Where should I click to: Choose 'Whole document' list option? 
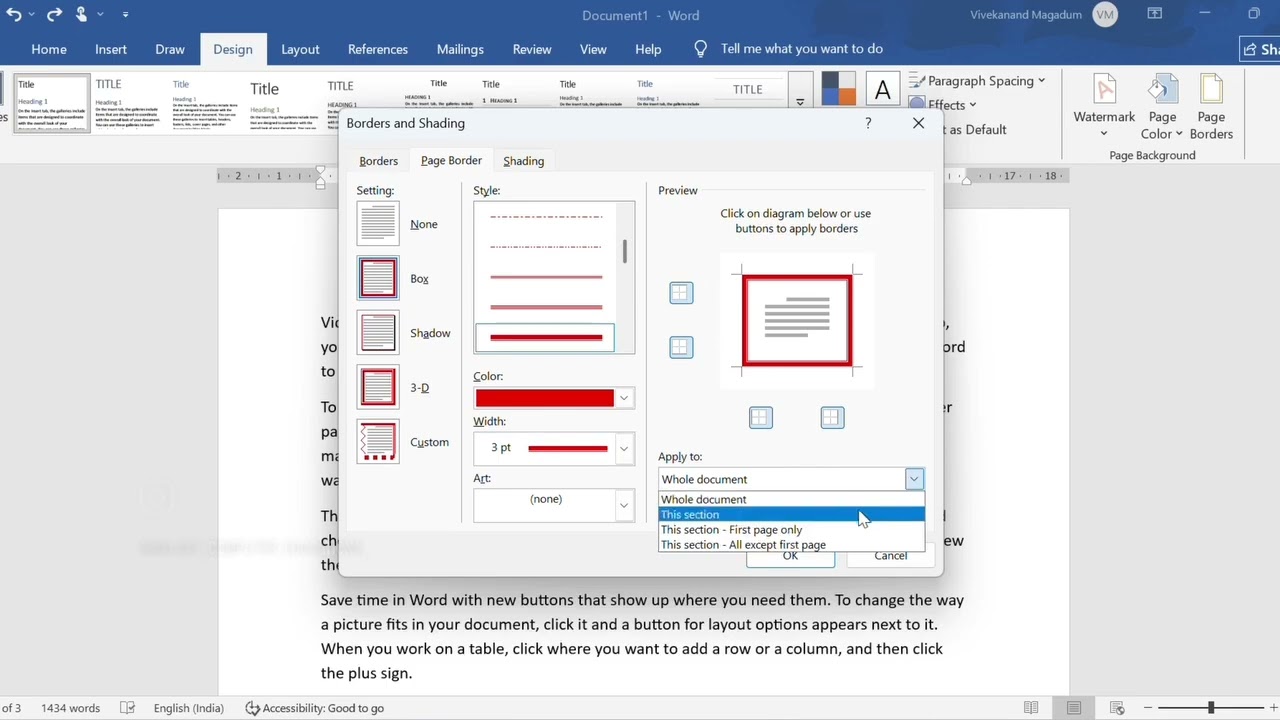[791, 500]
